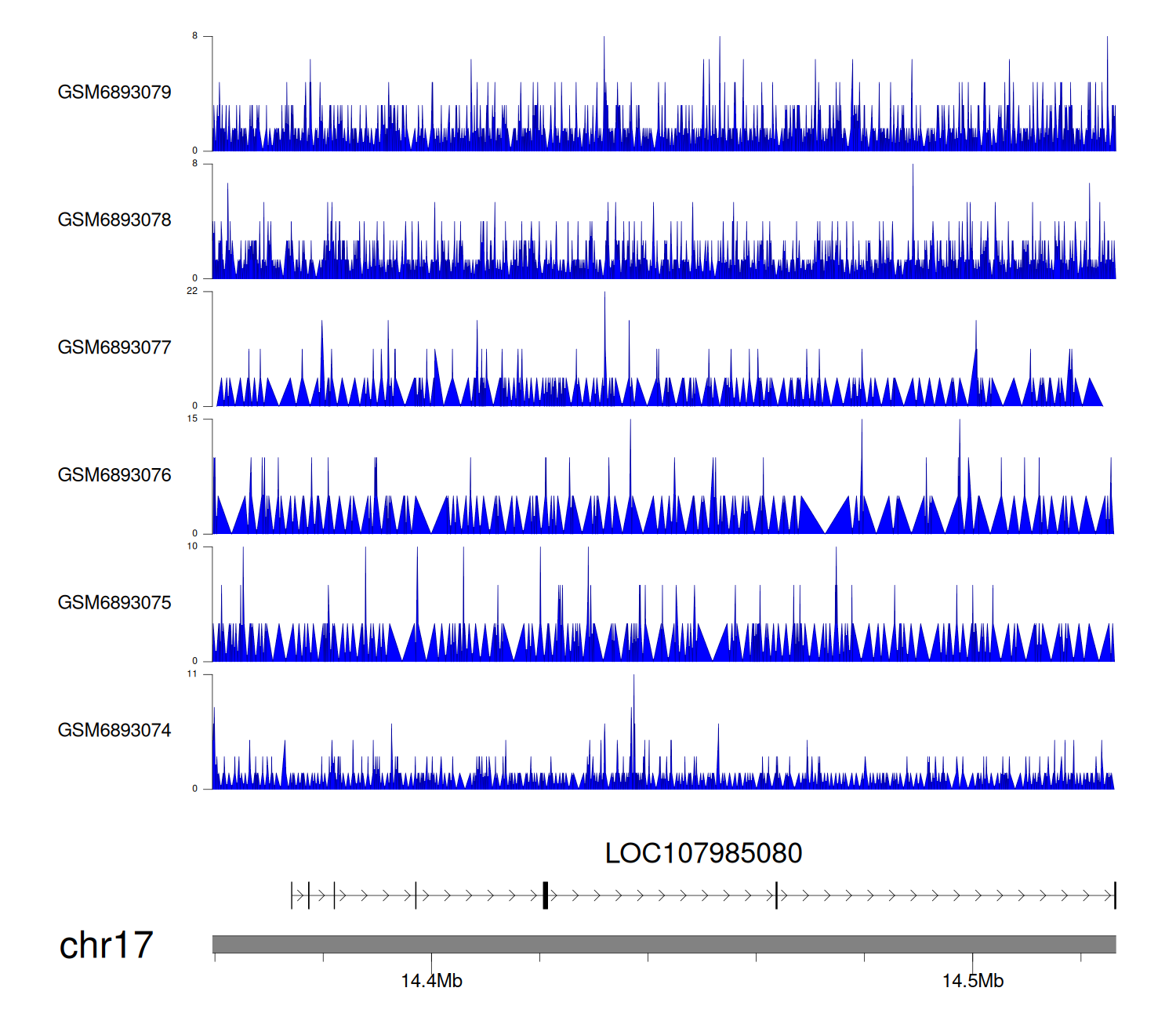Click the GSM6893077 sample name
This screenshot has width=1176, height=1035.
(x=114, y=347)
